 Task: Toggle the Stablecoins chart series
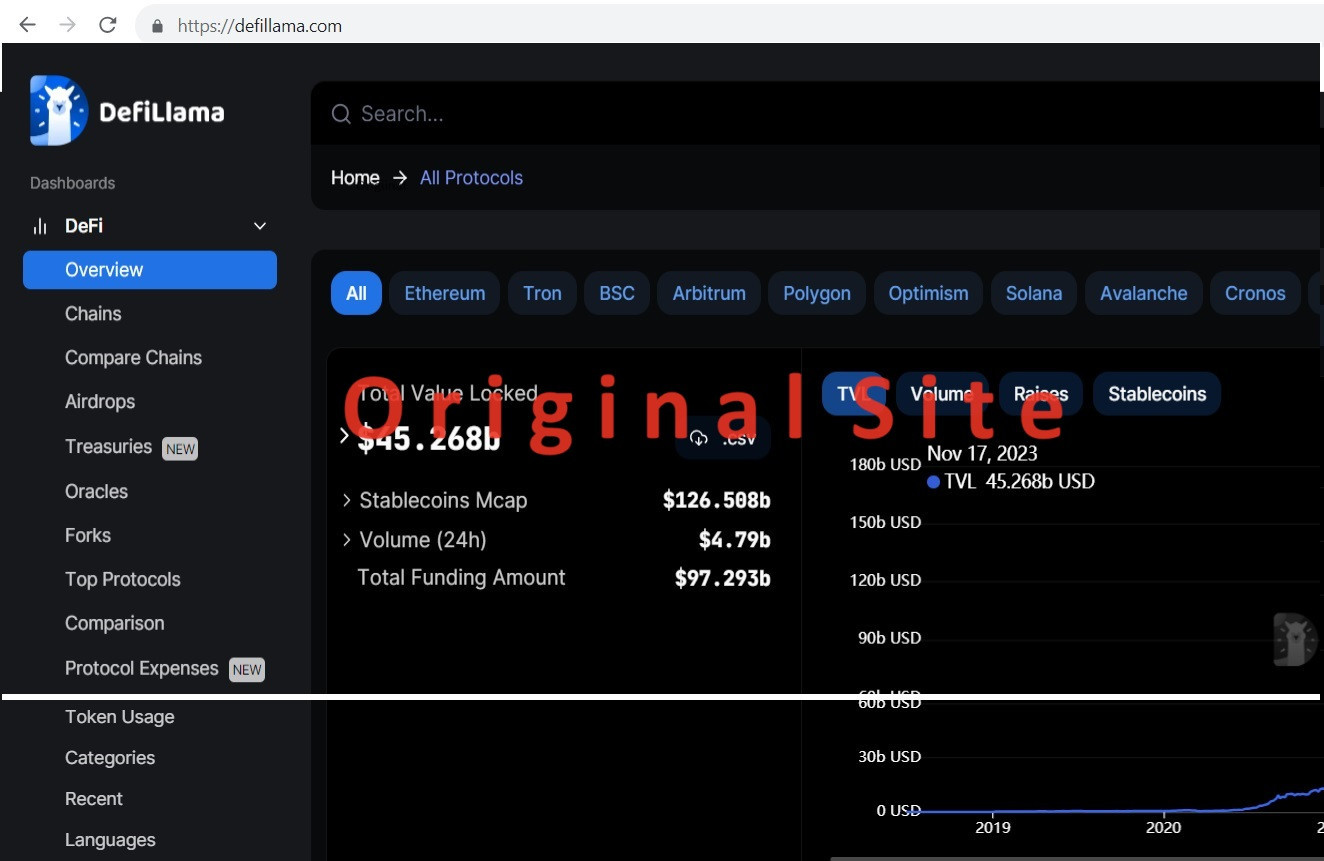1157,394
